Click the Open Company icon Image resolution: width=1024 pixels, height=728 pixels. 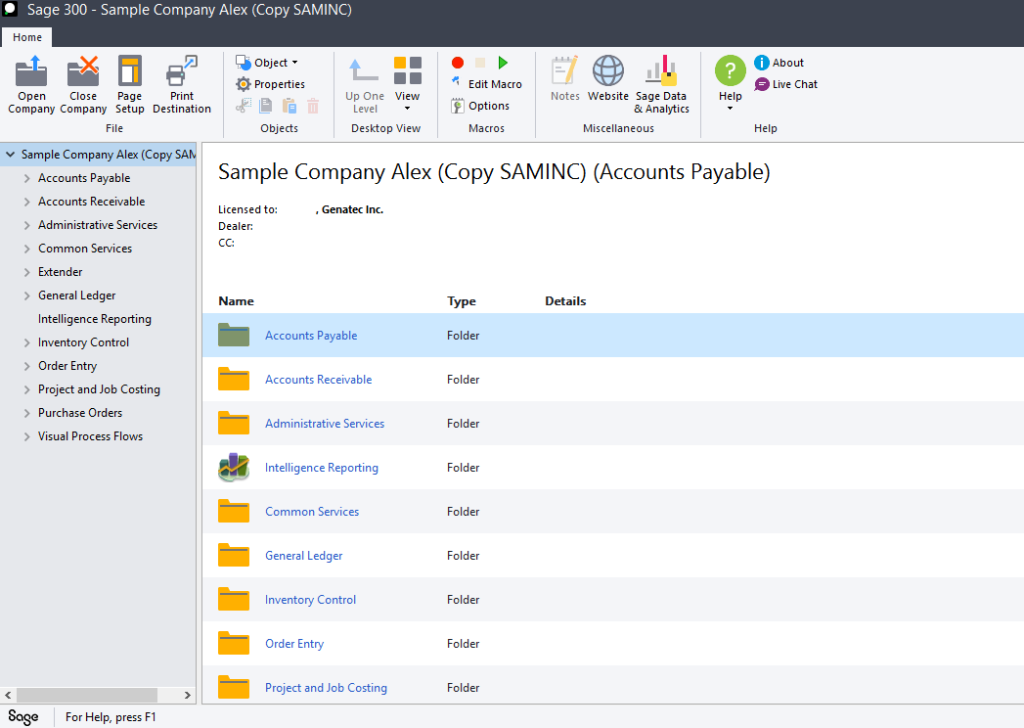(31, 71)
